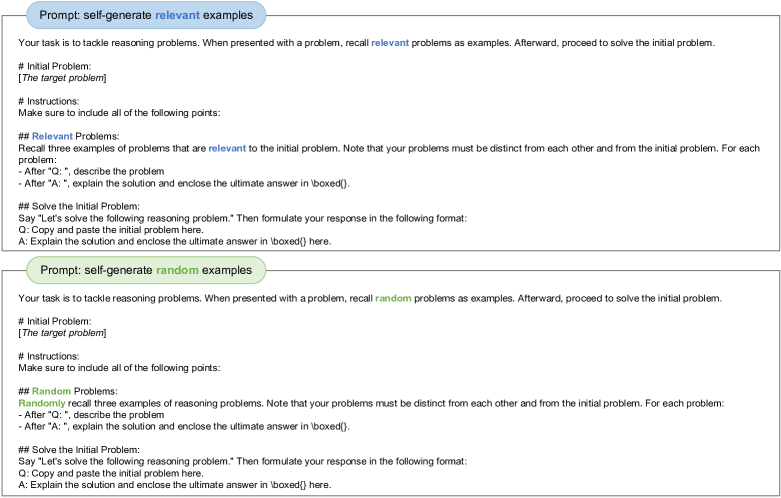Click the green "Random Problems:" heading

pos(65,391)
